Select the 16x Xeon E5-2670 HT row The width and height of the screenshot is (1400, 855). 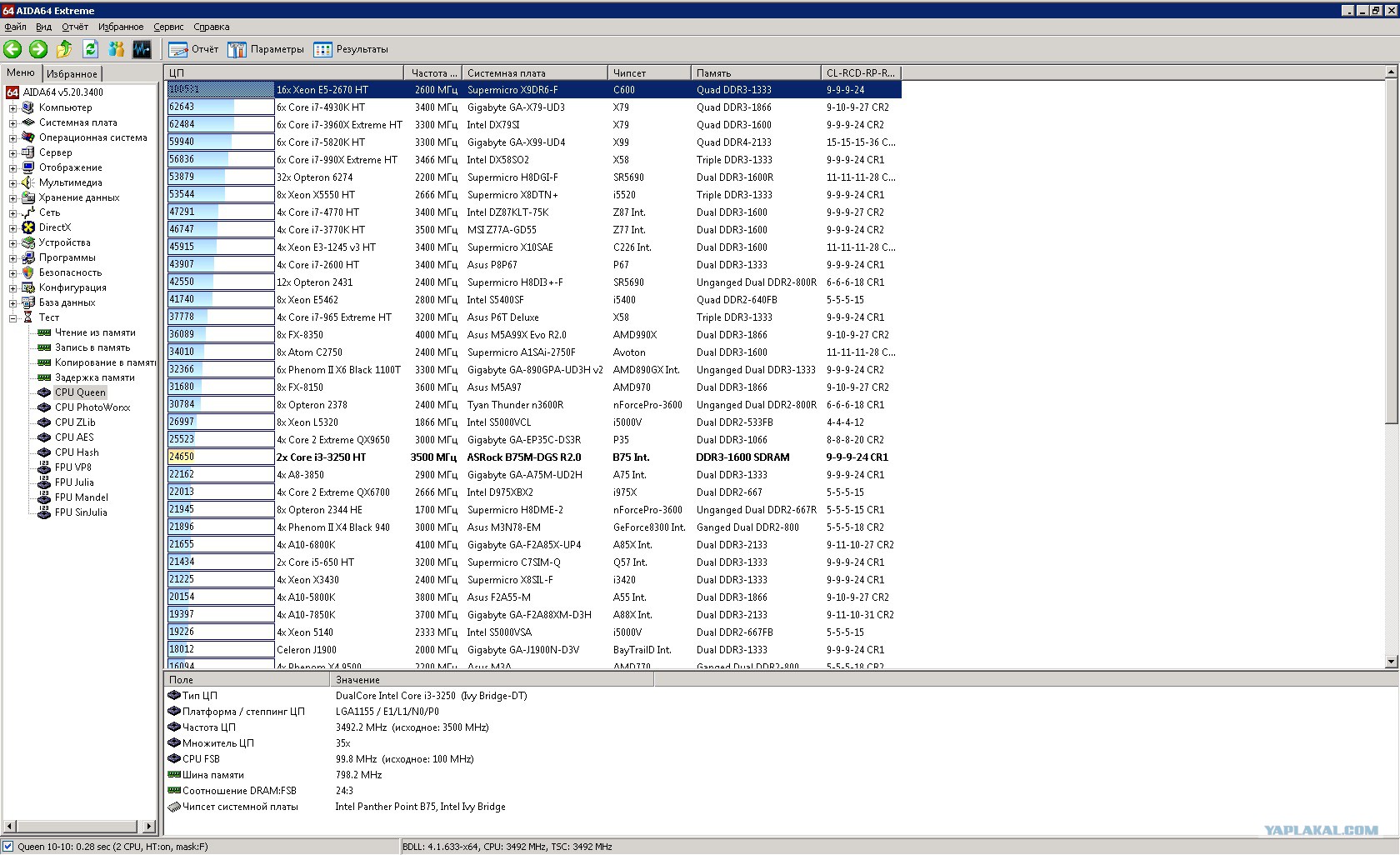(x=533, y=89)
